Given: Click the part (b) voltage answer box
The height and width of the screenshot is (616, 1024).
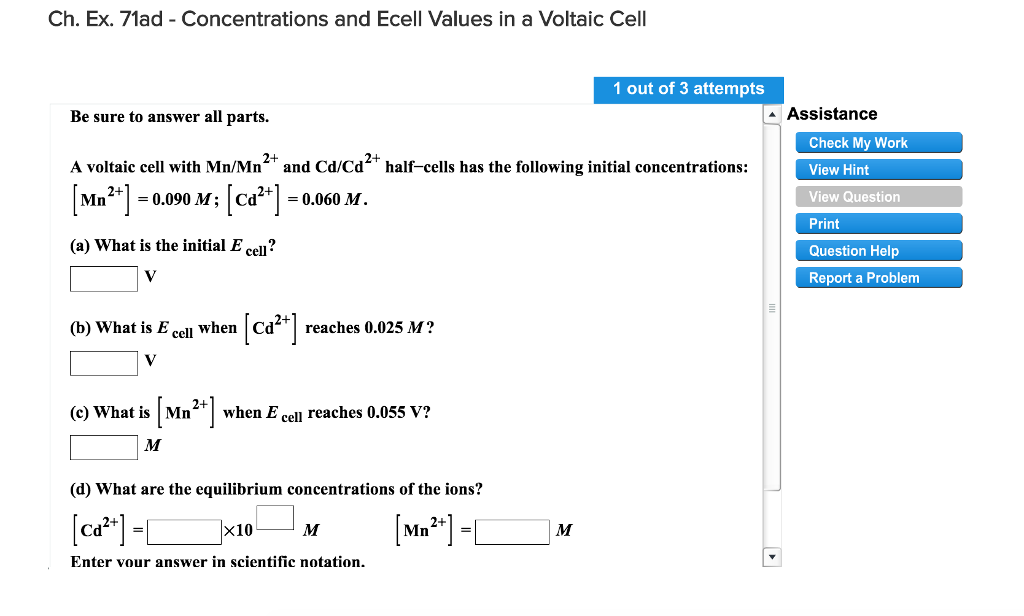Looking at the screenshot, I should [x=103, y=362].
